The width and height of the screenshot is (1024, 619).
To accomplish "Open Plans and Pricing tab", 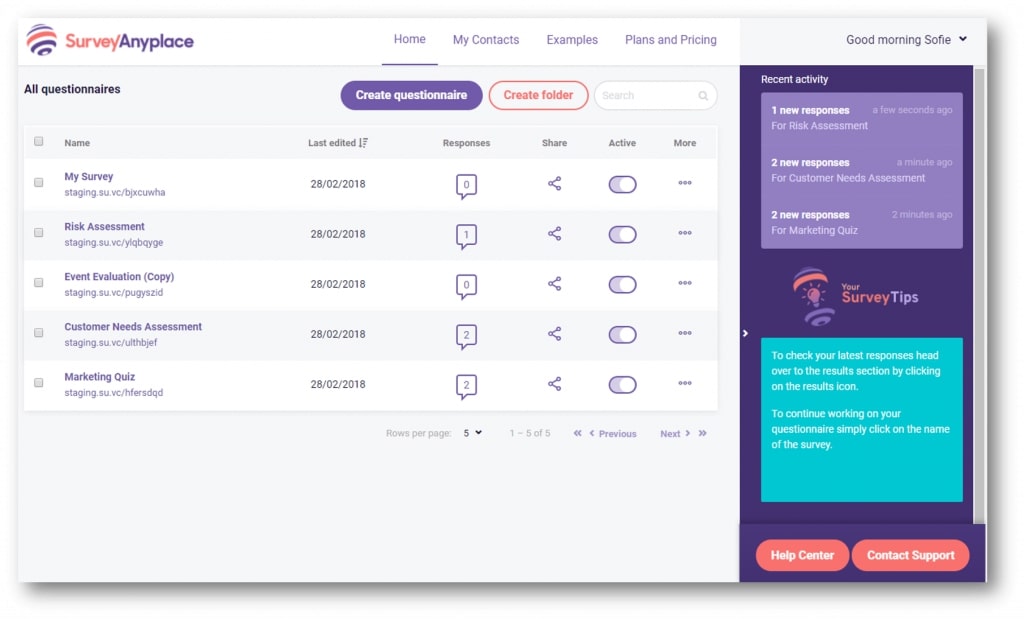I will [x=670, y=40].
